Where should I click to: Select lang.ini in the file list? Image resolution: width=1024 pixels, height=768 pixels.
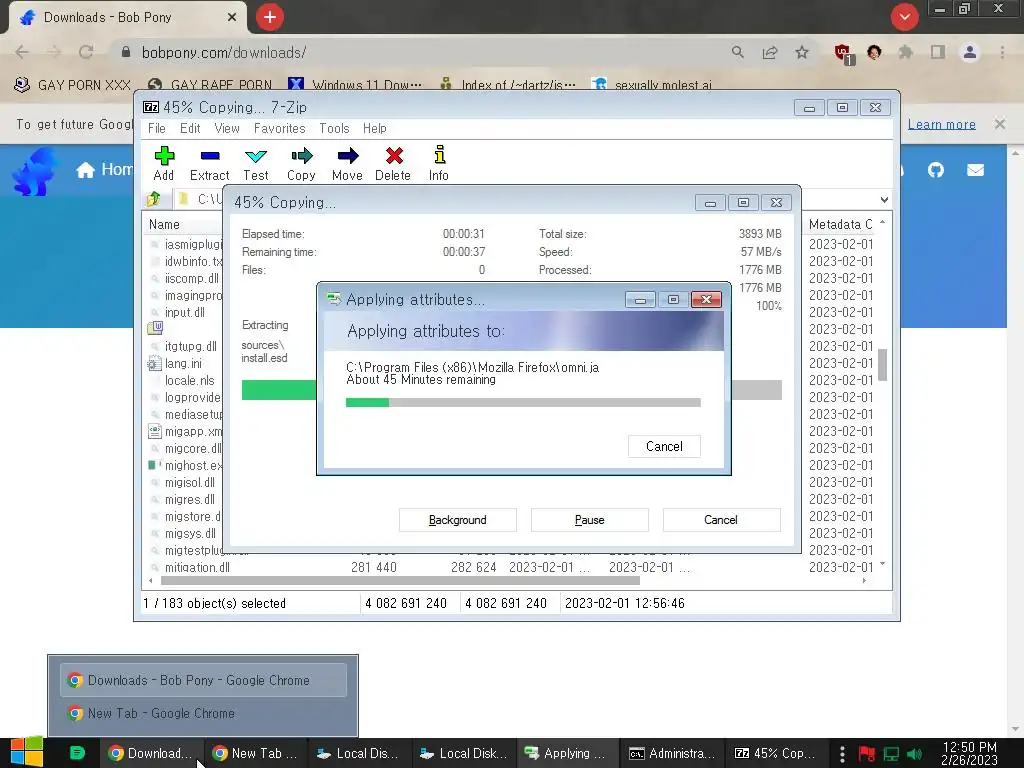(184, 364)
